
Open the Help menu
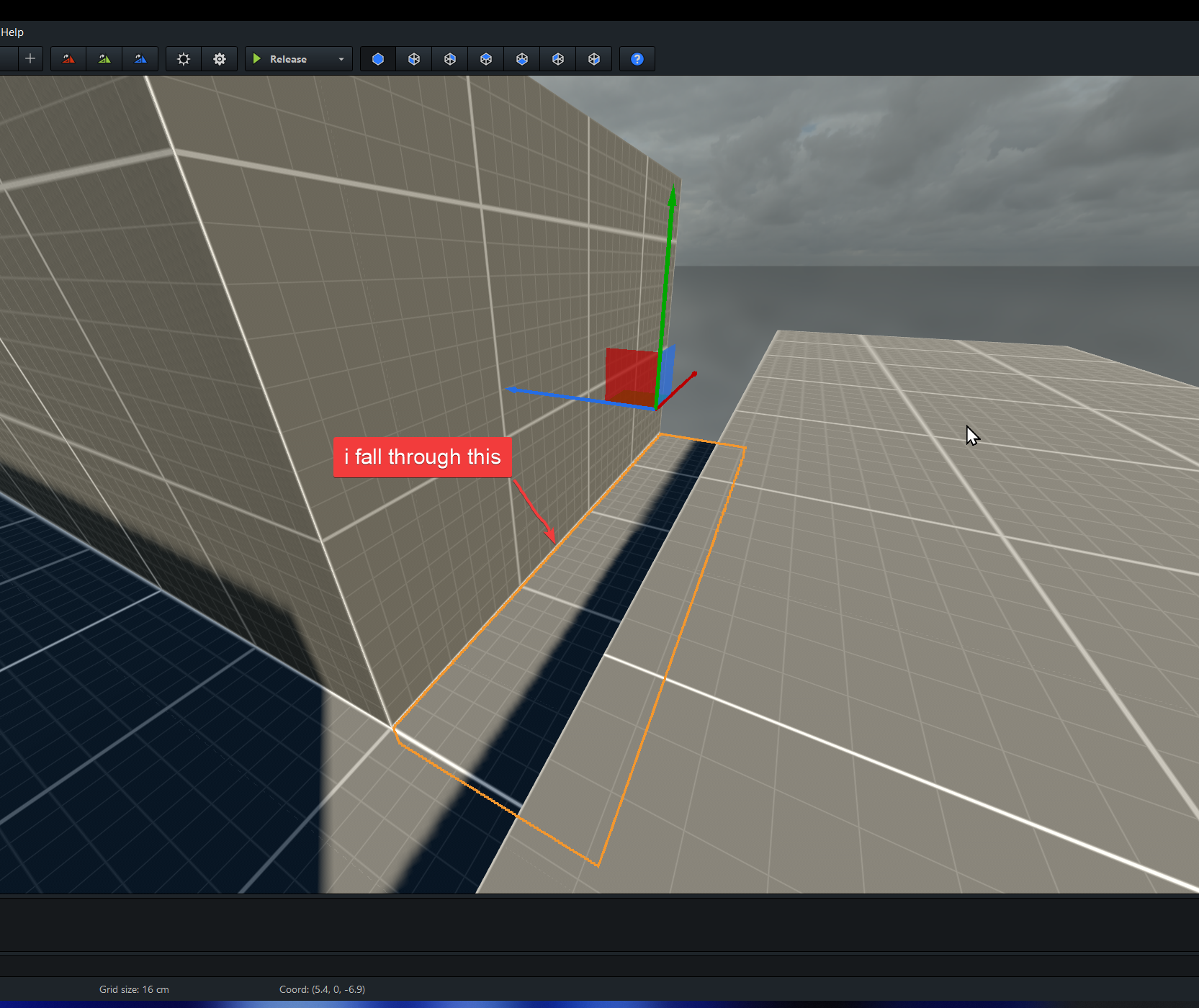[12, 32]
